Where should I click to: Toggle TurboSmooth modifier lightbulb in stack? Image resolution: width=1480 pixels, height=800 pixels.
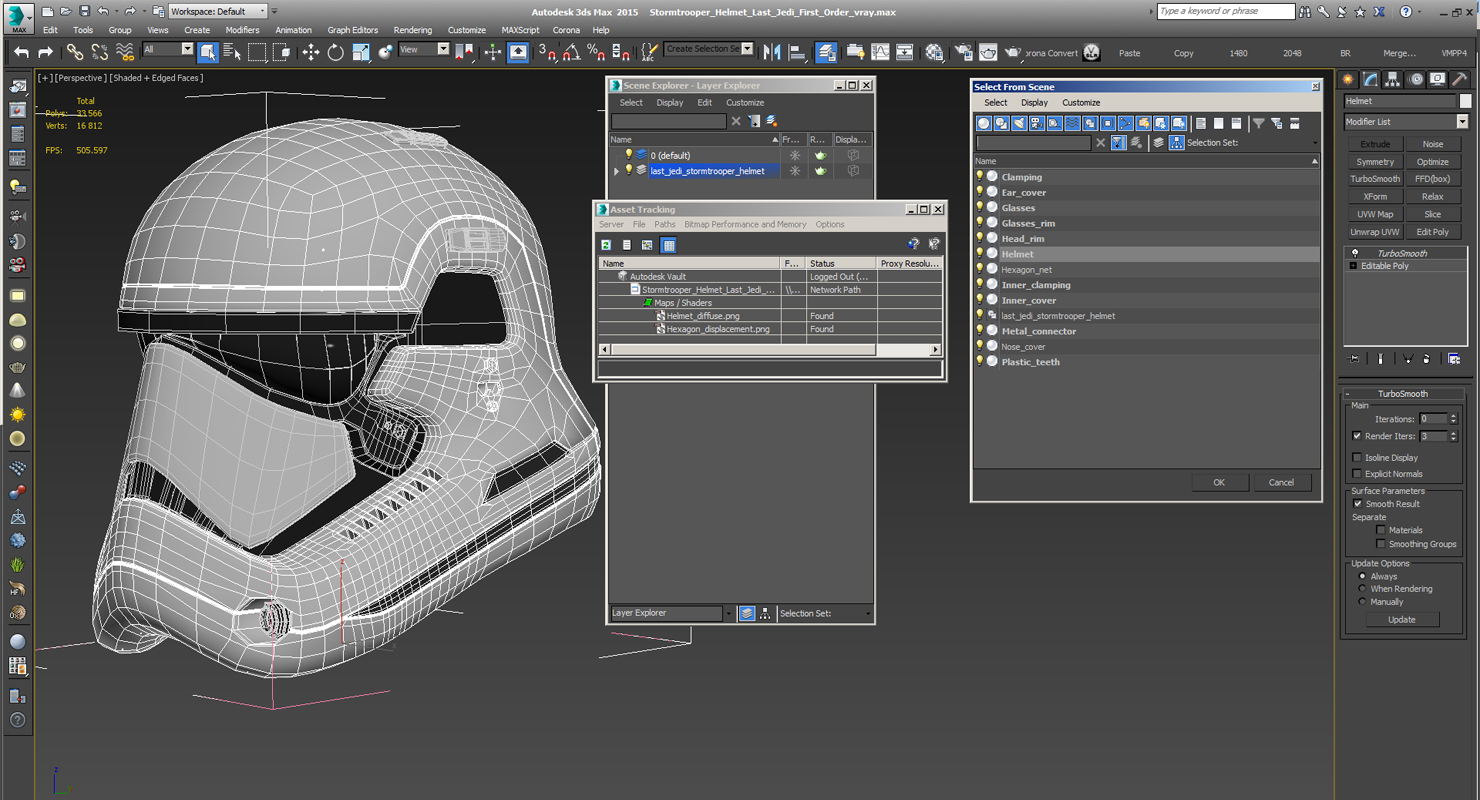(1355, 253)
